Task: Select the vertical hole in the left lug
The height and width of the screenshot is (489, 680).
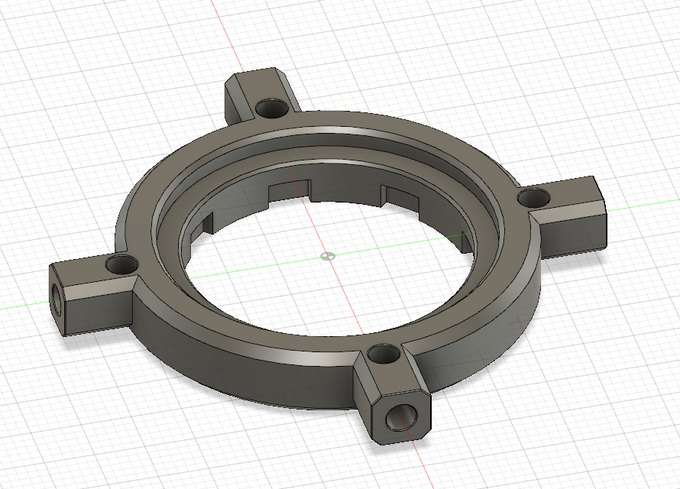Action: click(122, 265)
